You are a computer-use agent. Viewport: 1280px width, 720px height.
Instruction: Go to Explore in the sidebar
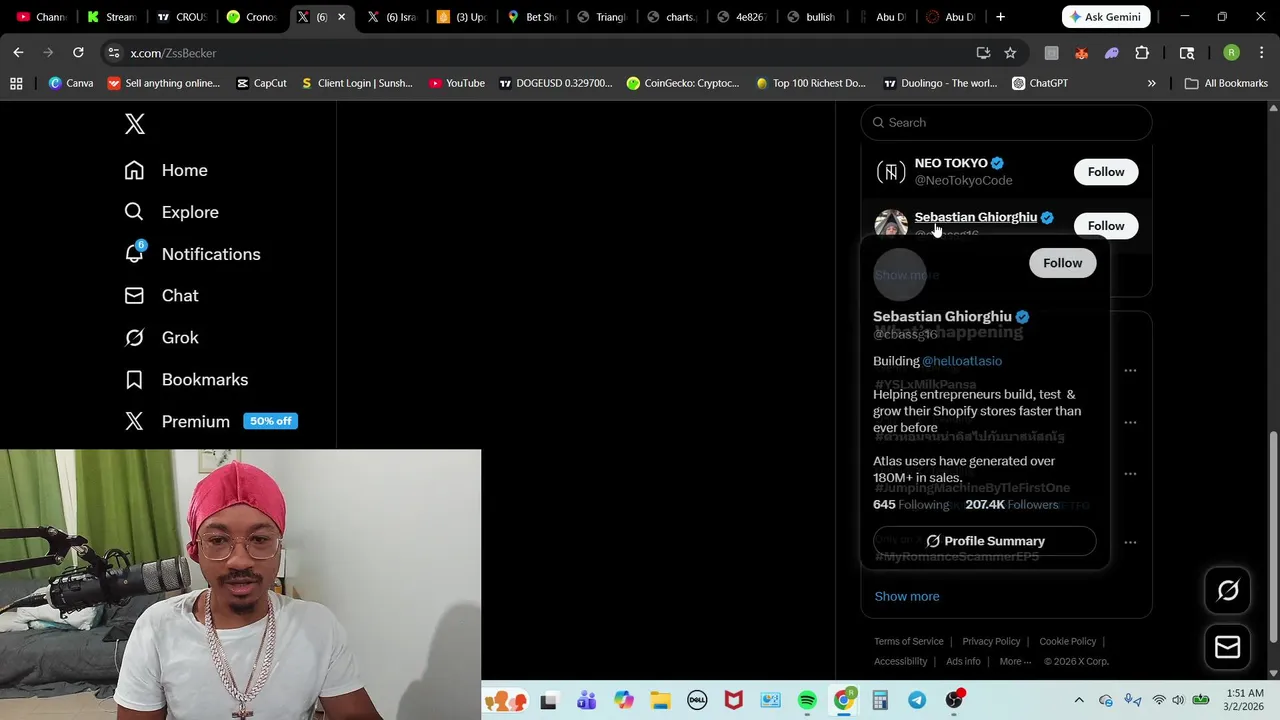(x=171, y=212)
